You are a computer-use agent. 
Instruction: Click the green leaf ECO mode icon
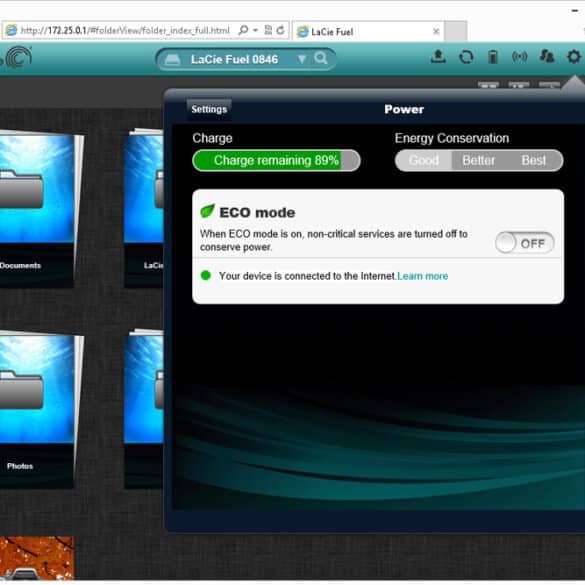[207, 211]
